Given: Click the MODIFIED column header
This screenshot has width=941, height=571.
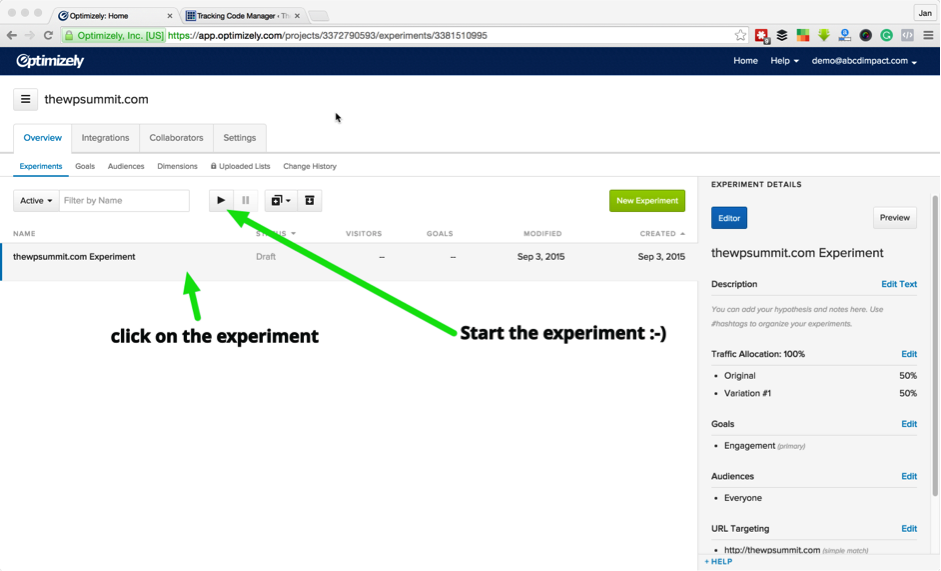Looking at the screenshot, I should click(543, 234).
